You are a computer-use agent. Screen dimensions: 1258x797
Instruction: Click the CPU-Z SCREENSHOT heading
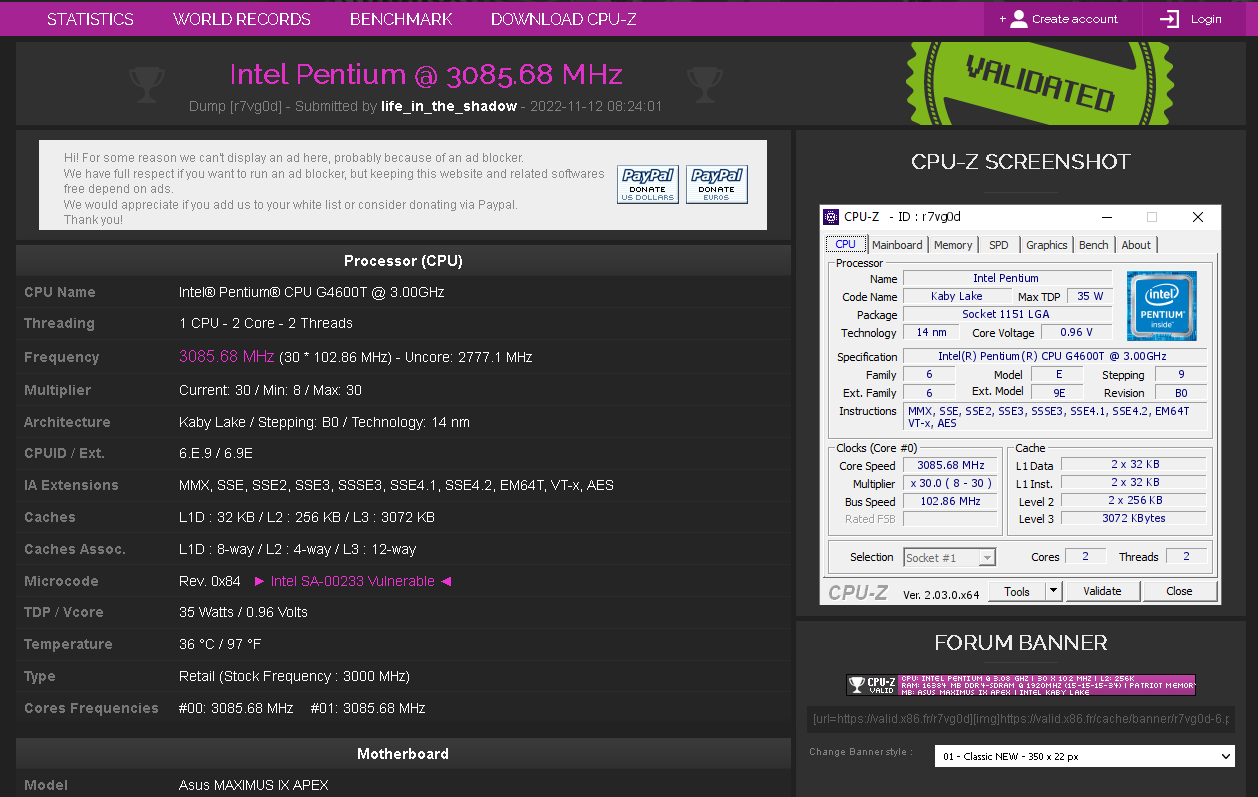[x=1021, y=162]
